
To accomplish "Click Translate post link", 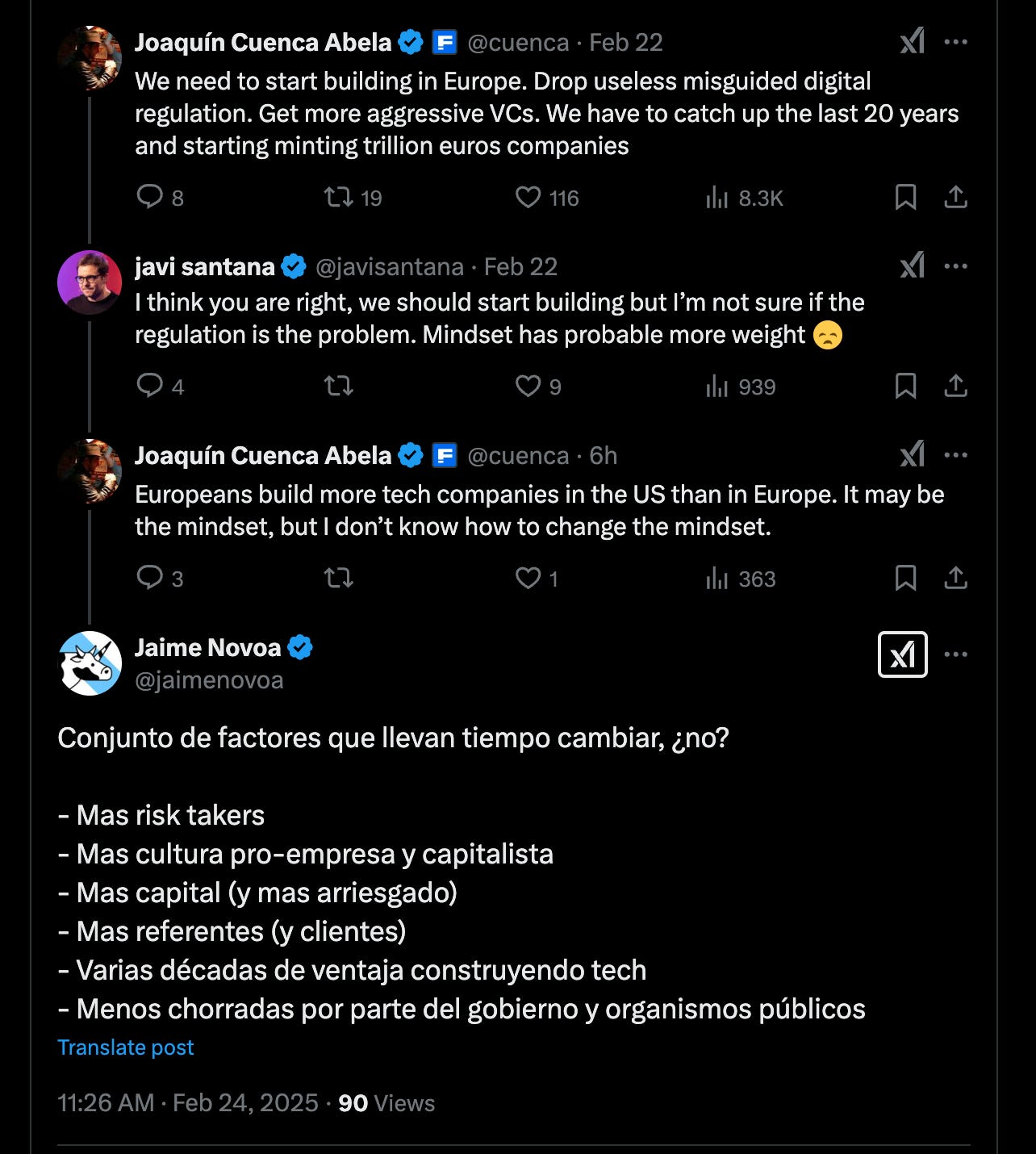I will pos(126,1047).
